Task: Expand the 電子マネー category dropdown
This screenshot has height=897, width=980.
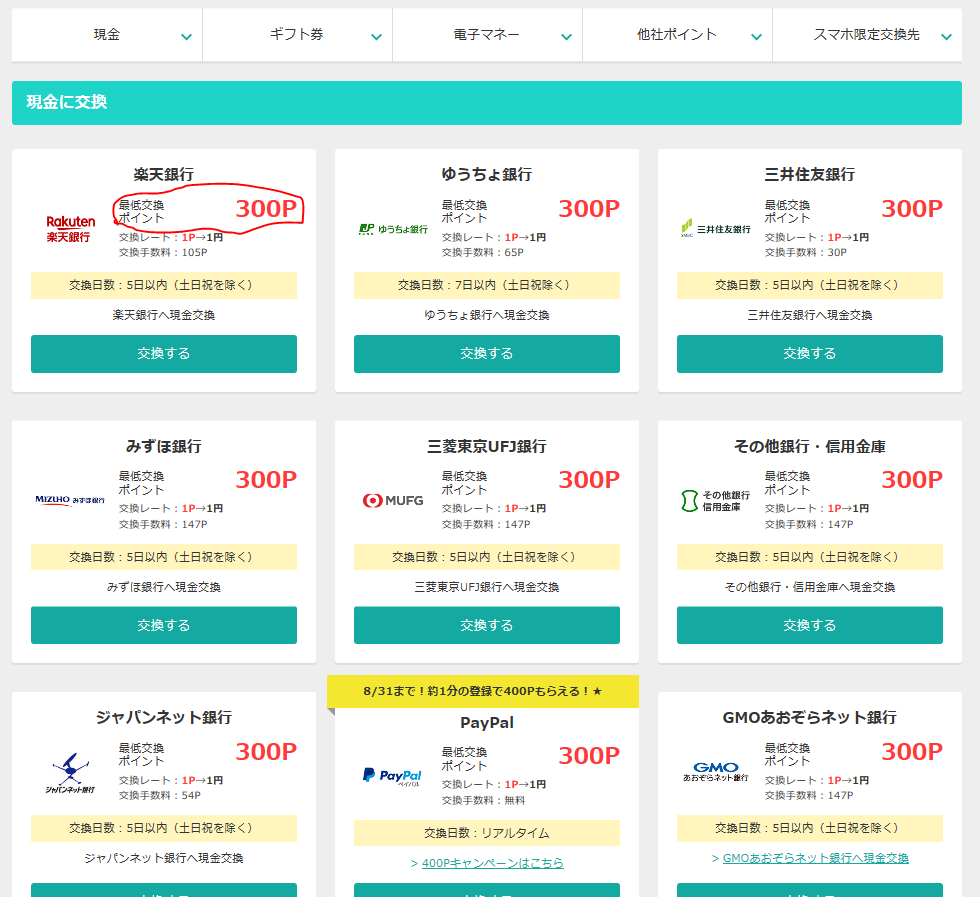Action: pos(487,35)
